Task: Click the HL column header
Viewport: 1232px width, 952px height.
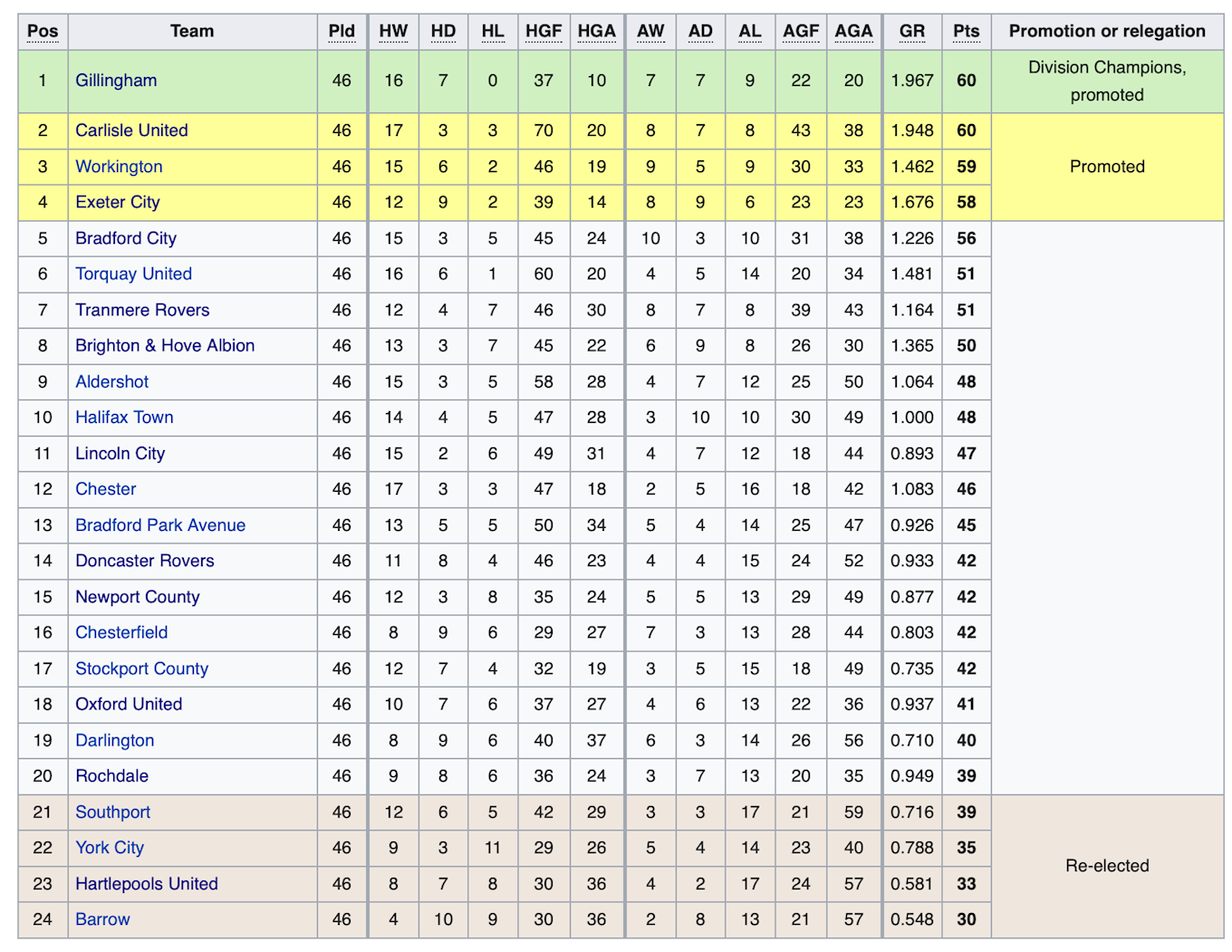Action: coord(493,32)
